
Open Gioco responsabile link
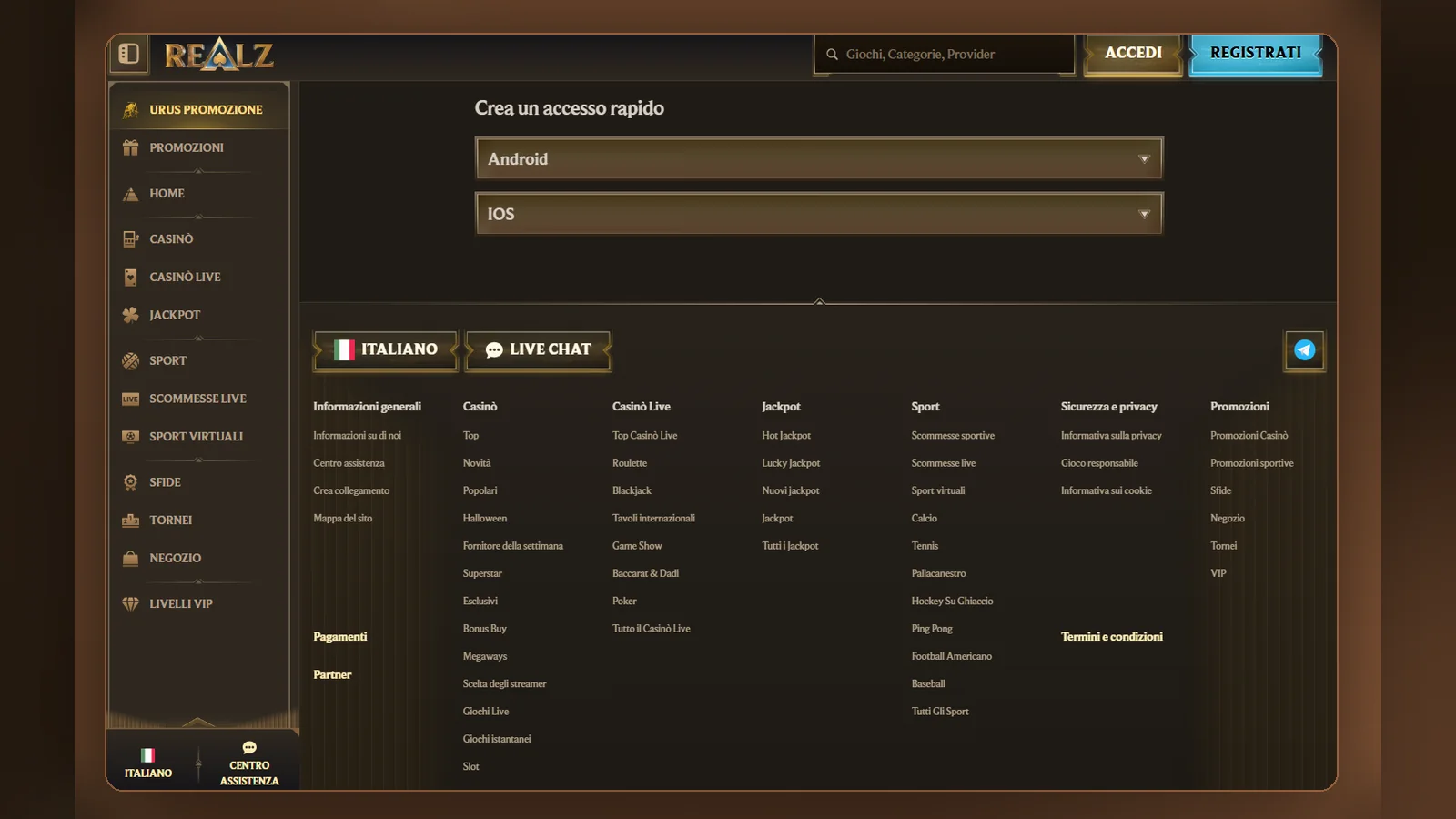click(1099, 463)
